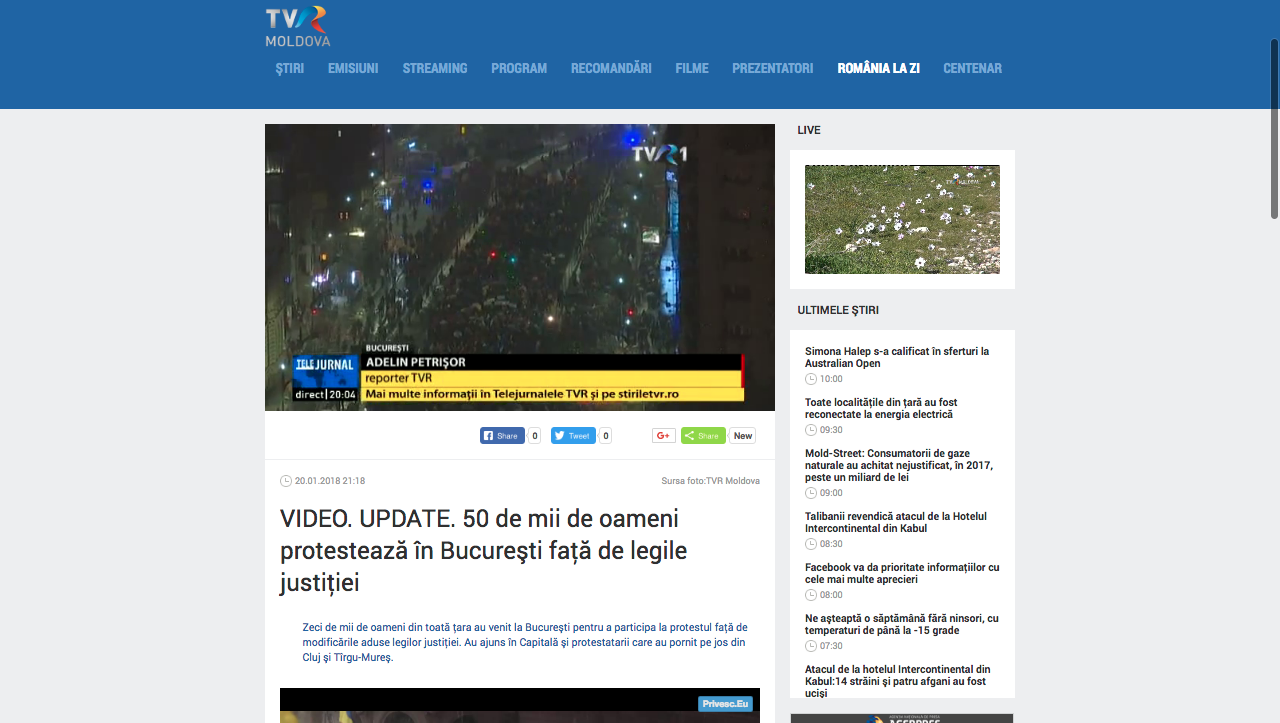Click the green Share button
The height and width of the screenshot is (723, 1280).
tap(703, 436)
